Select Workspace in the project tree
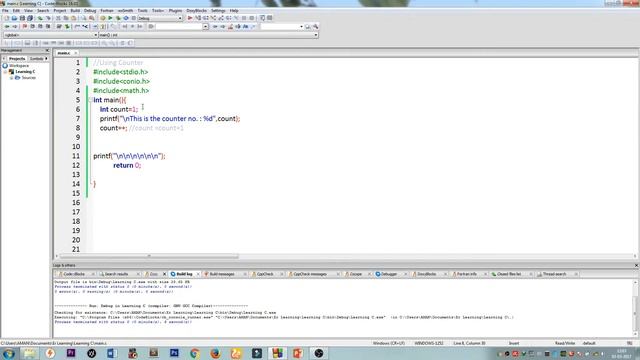Image resolution: width=640 pixels, height=360 pixels. pyautogui.click(x=19, y=65)
